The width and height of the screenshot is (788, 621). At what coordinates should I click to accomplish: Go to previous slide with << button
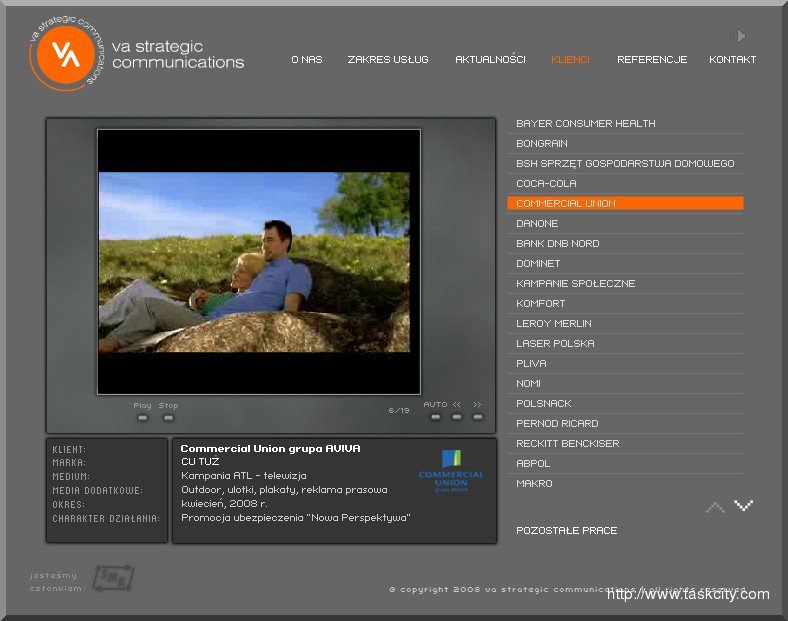click(x=457, y=416)
